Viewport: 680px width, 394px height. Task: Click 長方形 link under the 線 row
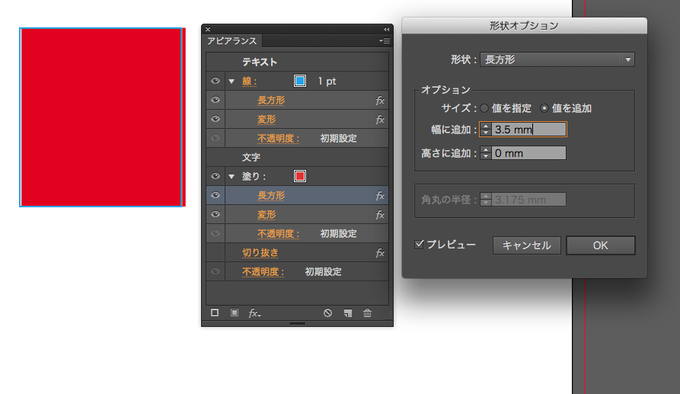[271, 101]
